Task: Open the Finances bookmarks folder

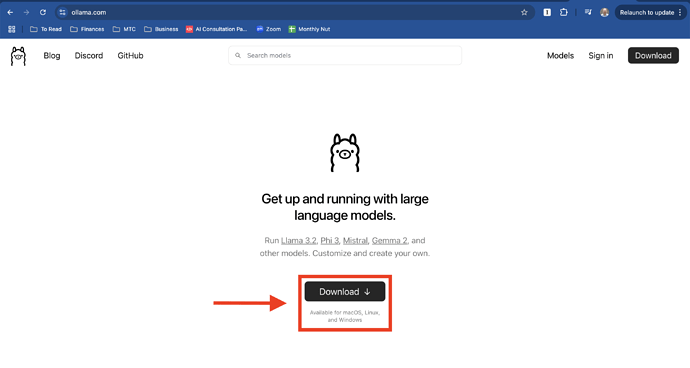Action: [87, 29]
